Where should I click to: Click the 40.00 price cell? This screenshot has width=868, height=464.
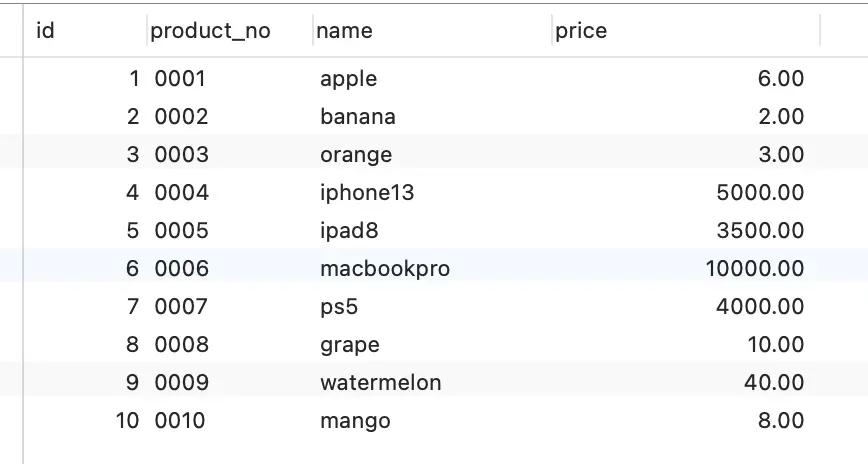pyautogui.click(x=773, y=383)
